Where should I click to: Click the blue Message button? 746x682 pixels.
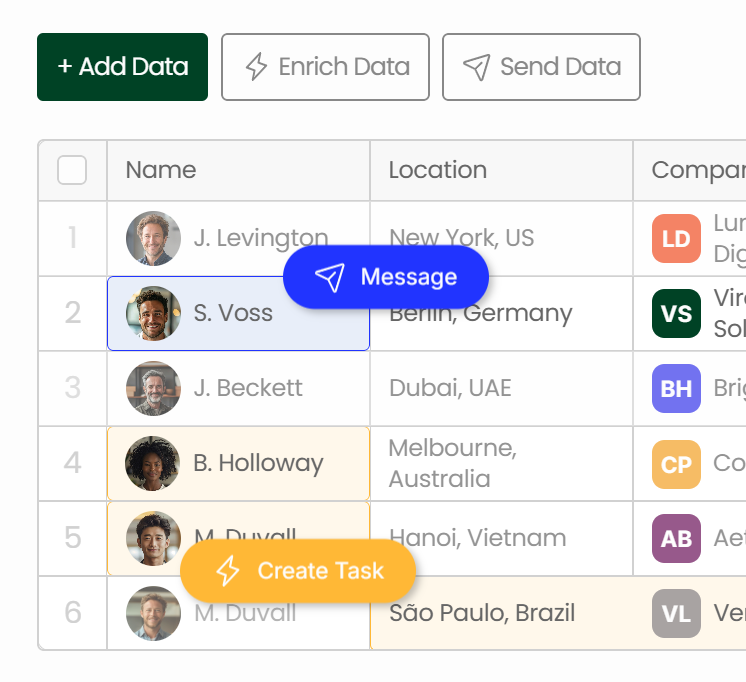click(x=386, y=277)
